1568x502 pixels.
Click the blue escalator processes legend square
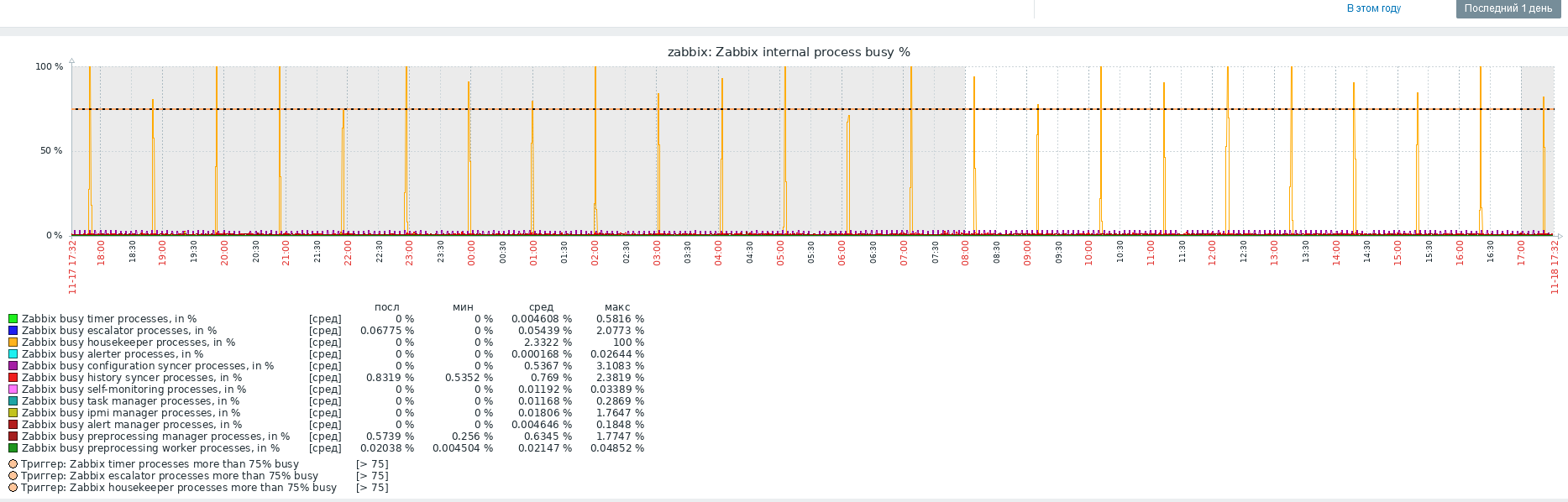coord(13,331)
